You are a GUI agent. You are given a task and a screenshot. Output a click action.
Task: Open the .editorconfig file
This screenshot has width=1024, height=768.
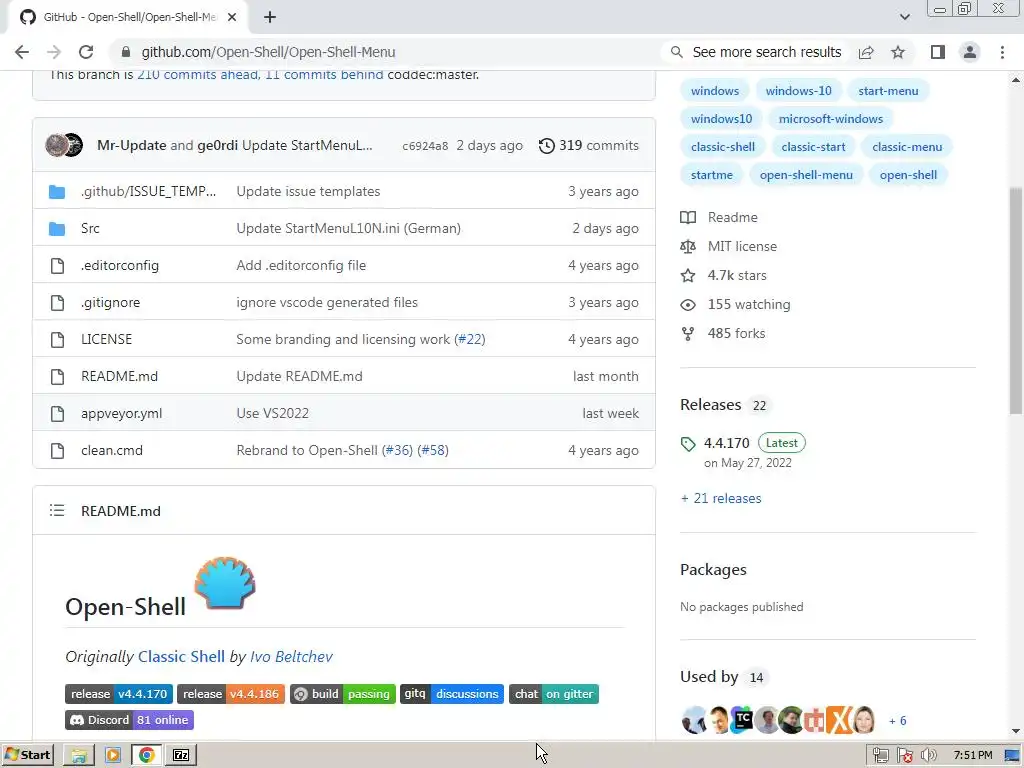[120, 266]
